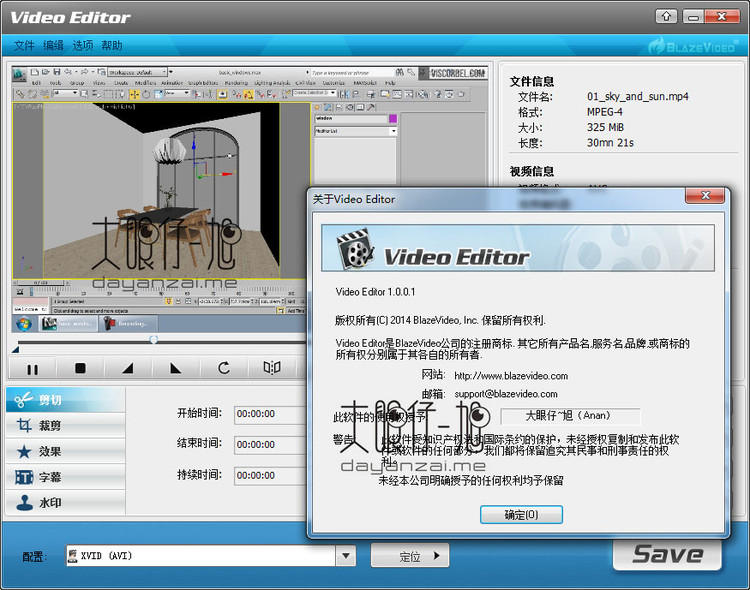Click the 持续时间 input field
Viewport: 750px width, 590px height.
pyautogui.click(x=270, y=476)
